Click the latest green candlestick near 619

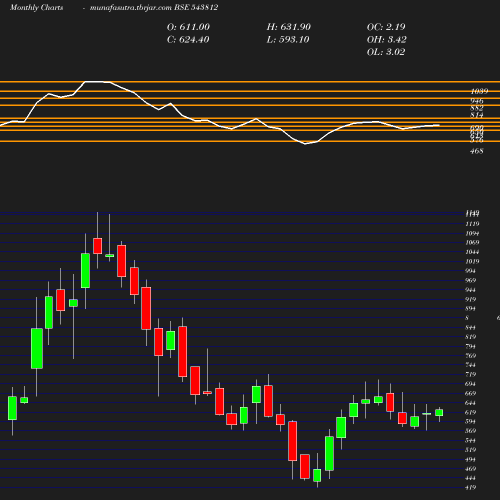pos(439,413)
